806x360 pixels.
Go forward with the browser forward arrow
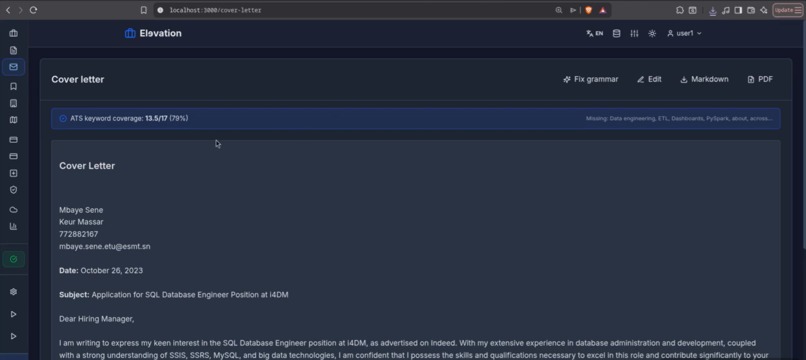click(x=21, y=10)
